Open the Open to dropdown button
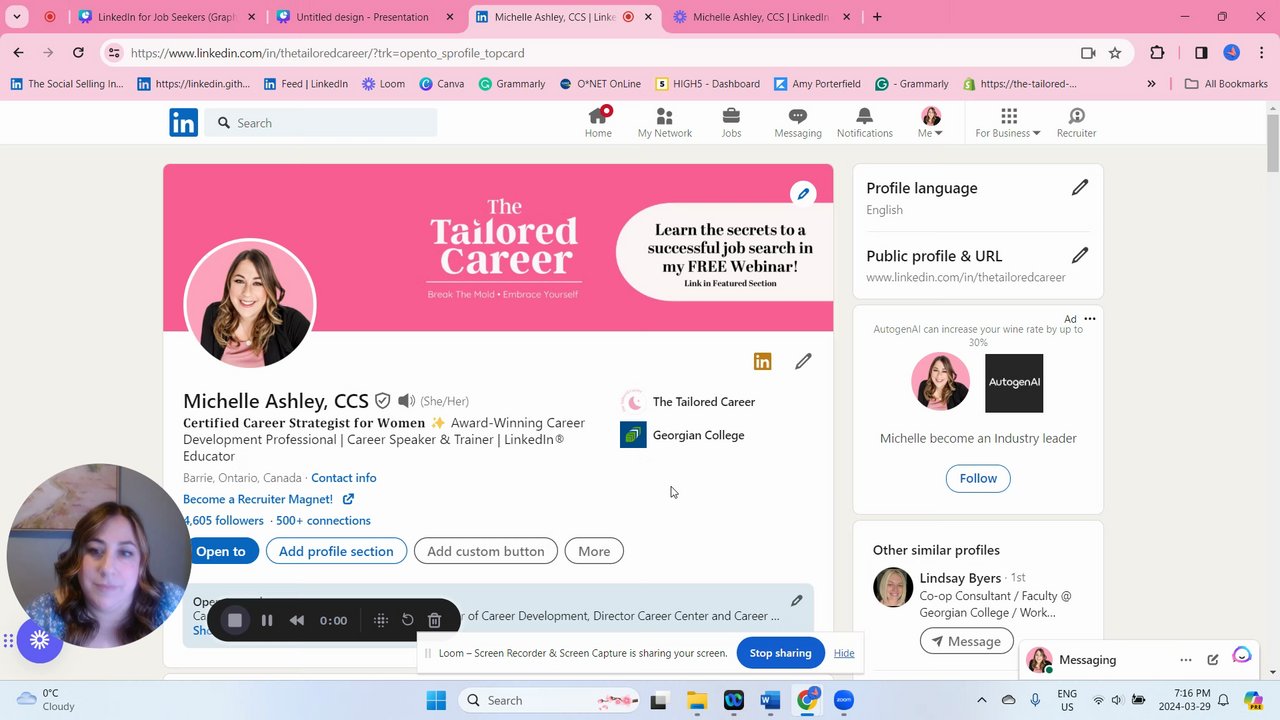This screenshot has height=720, width=1280. point(221,551)
